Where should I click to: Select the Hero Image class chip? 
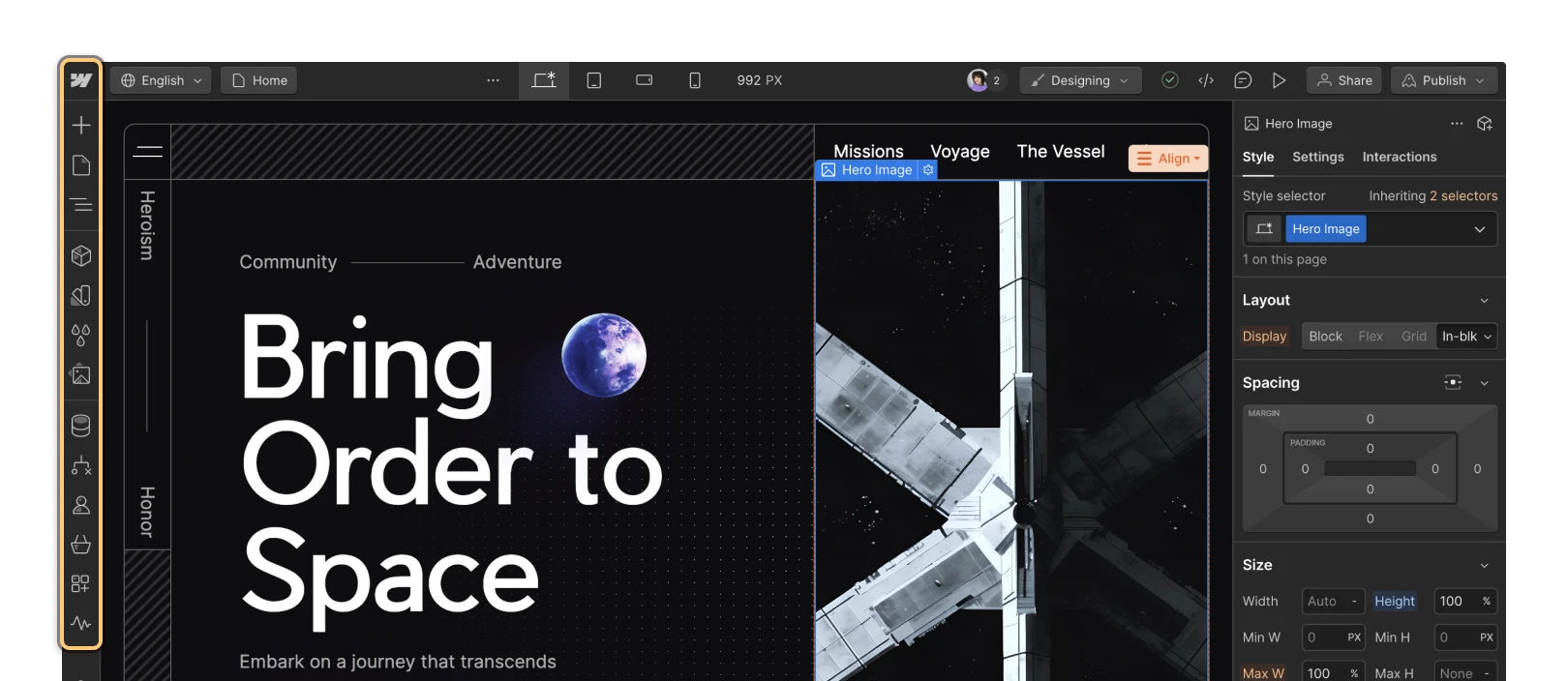[x=1325, y=229]
